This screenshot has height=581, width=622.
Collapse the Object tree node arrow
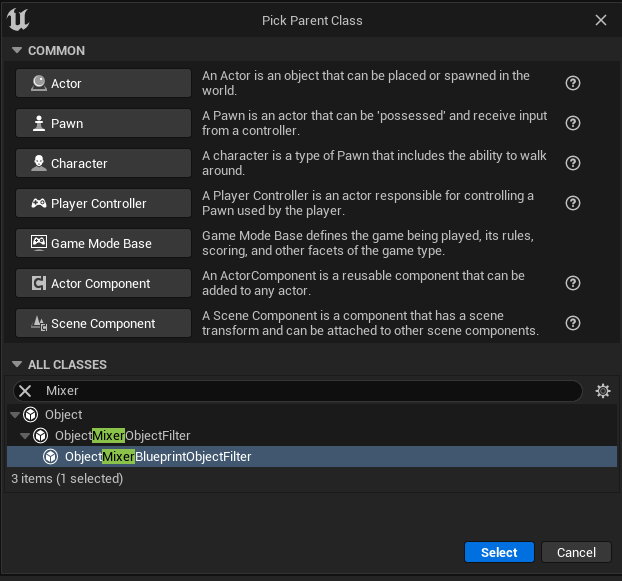(x=15, y=415)
